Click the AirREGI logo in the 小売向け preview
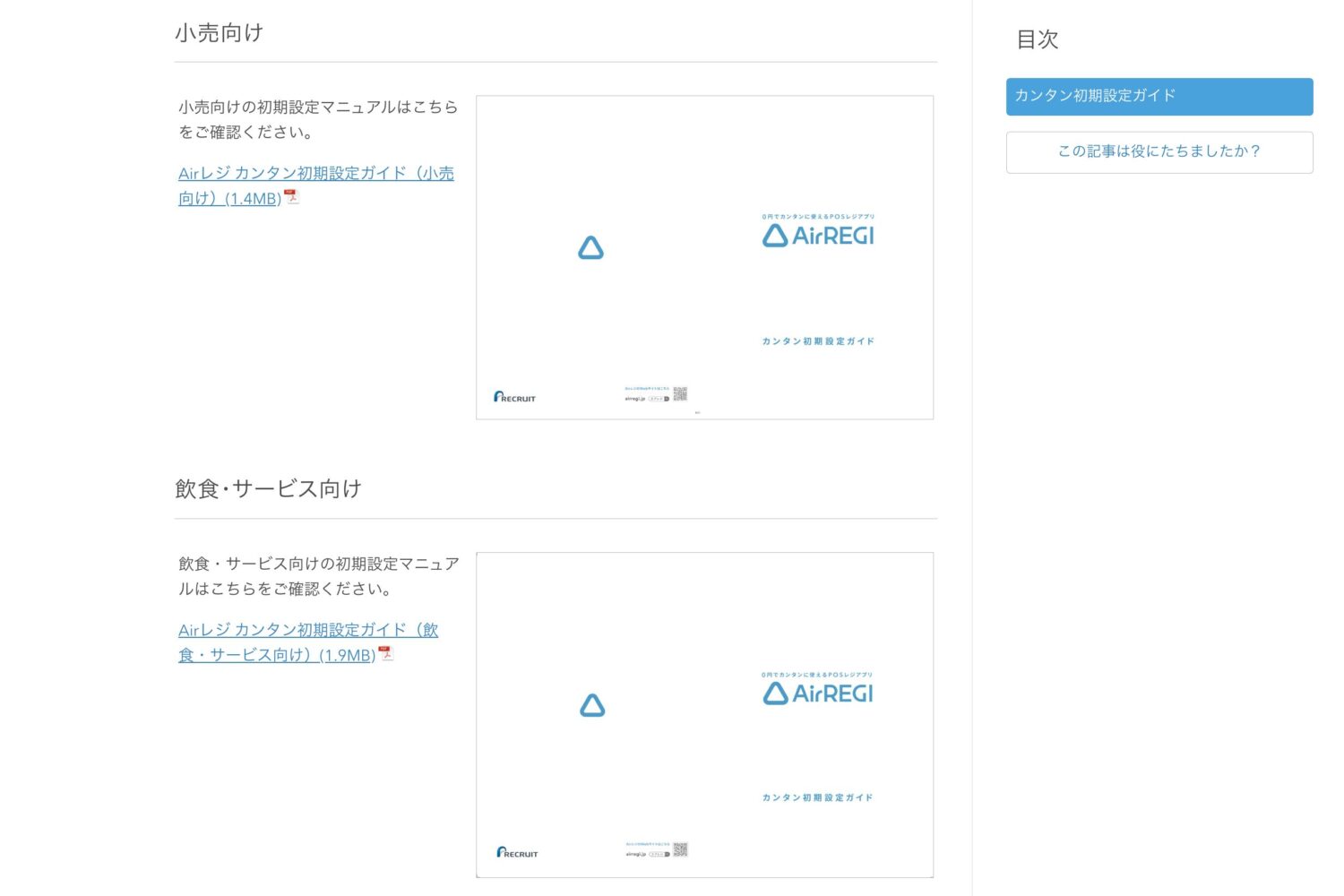The width and height of the screenshot is (1344, 896). 818,236
